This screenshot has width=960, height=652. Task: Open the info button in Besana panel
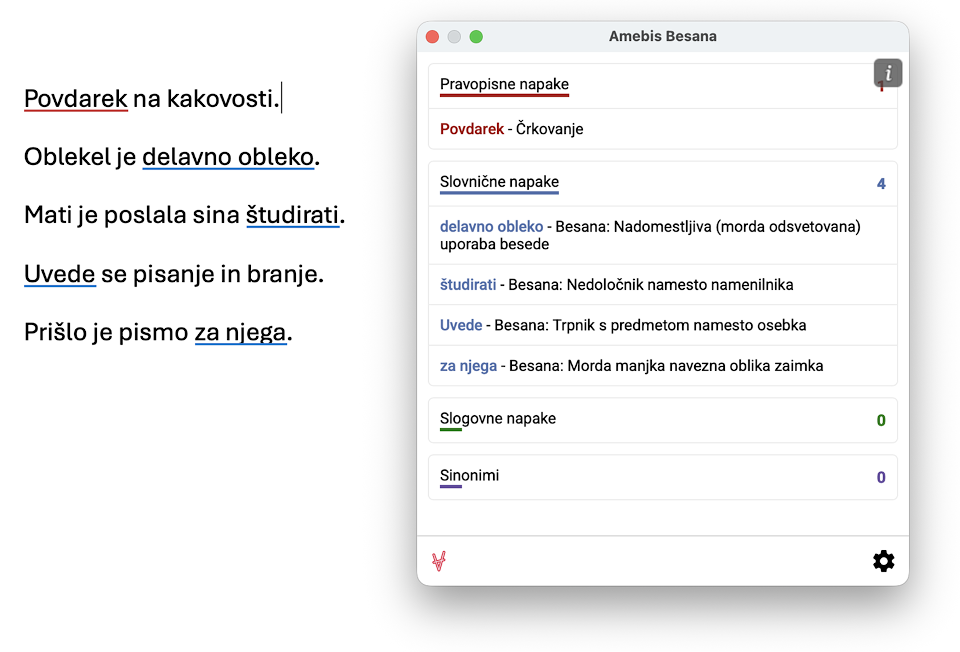tap(888, 73)
